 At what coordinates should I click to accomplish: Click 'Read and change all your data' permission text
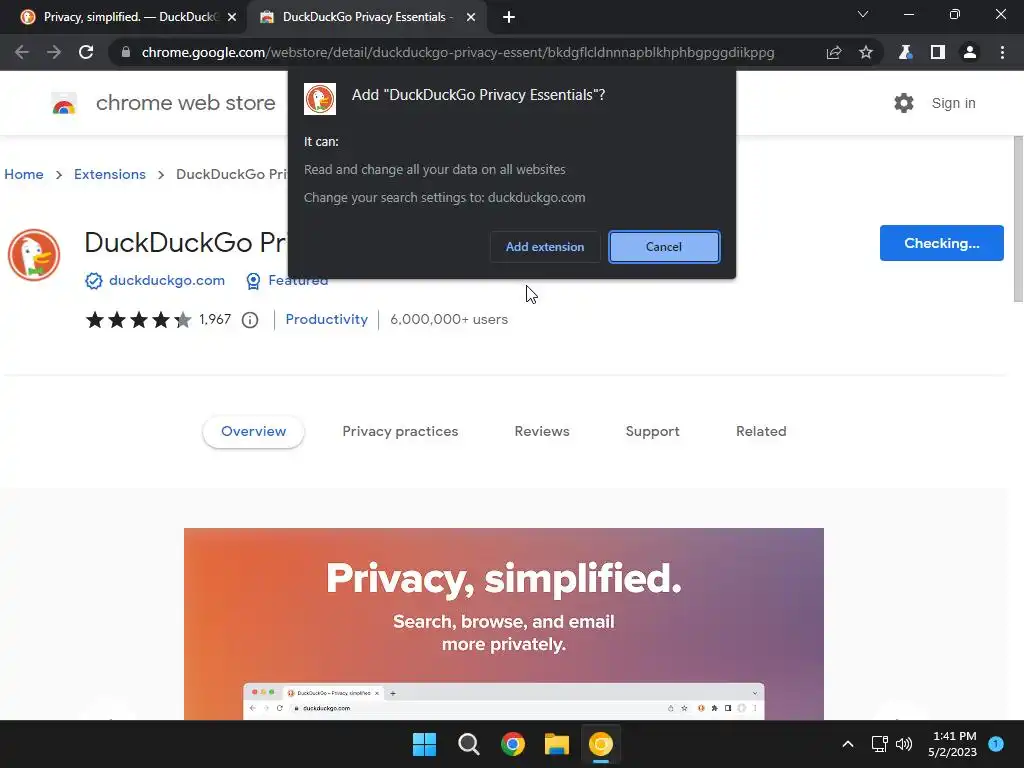tap(435, 170)
